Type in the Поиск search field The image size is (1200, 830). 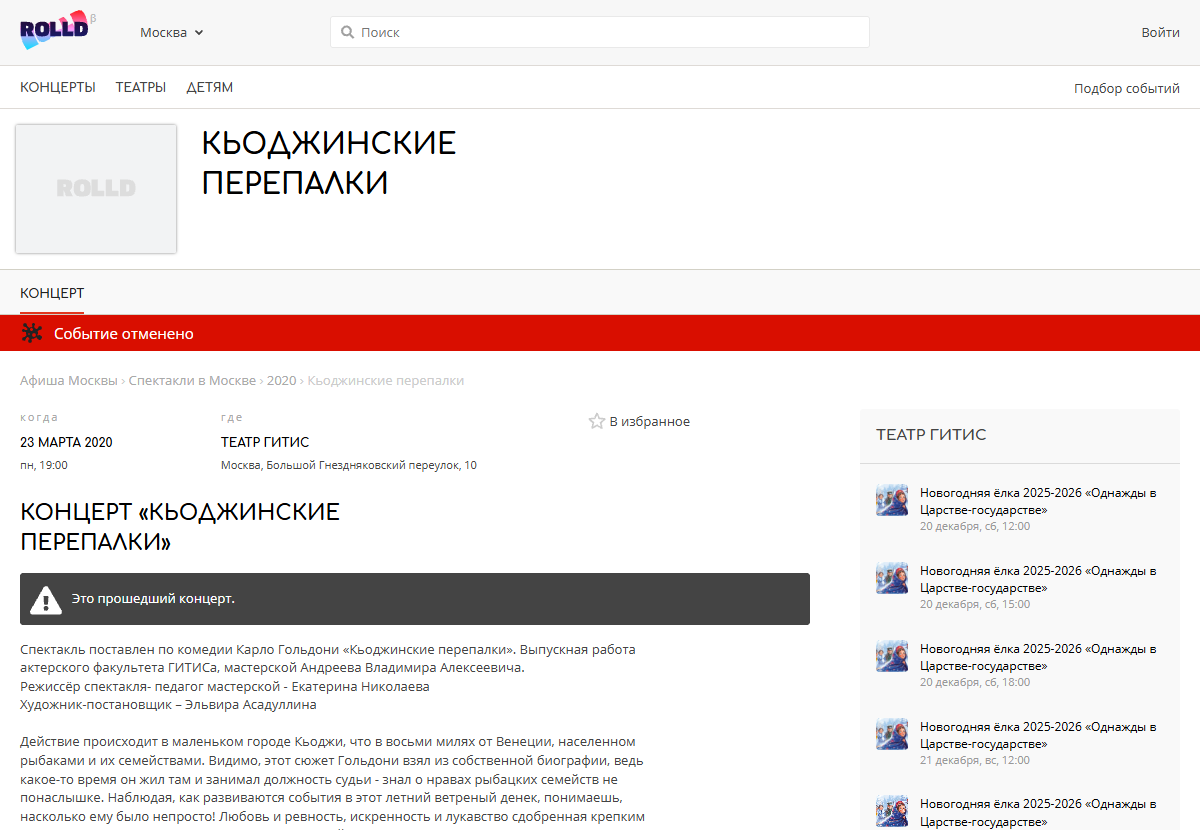click(x=610, y=32)
